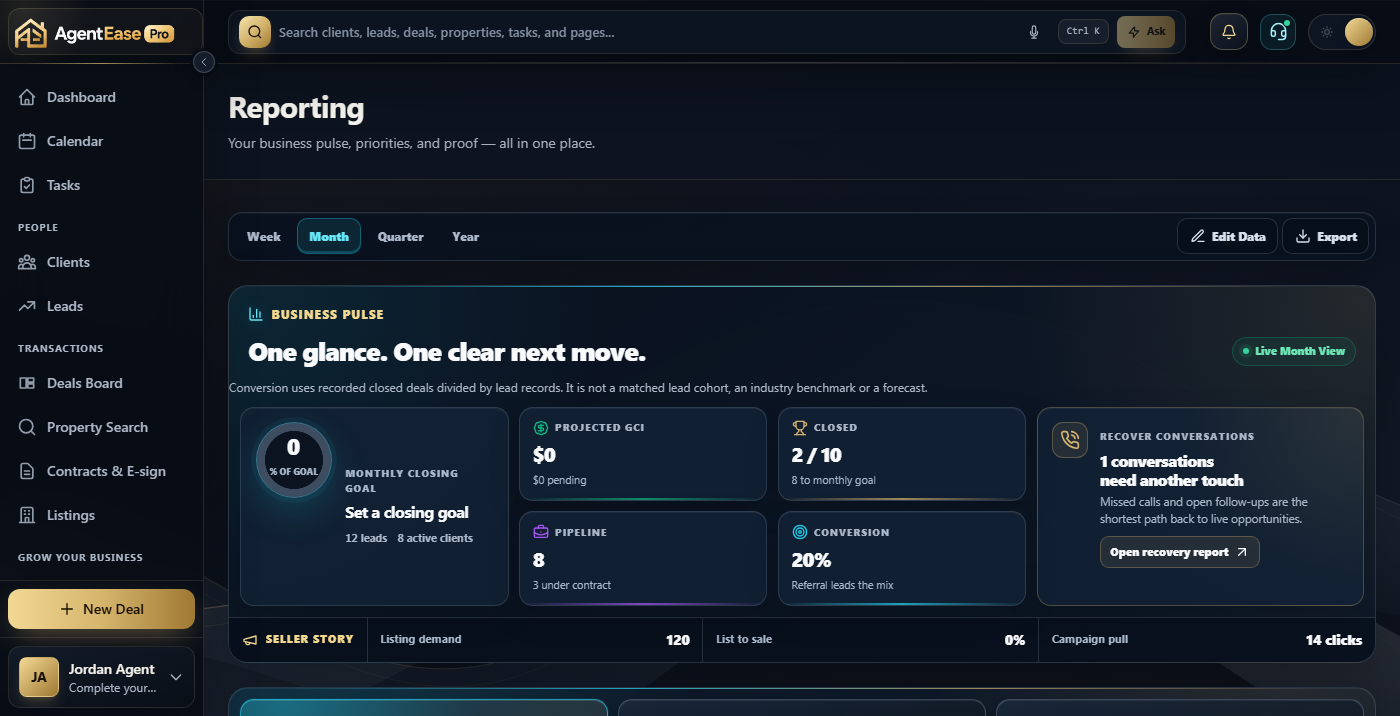
Task: Click the Calendar icon in the sidebar
Action: [27, 141]
